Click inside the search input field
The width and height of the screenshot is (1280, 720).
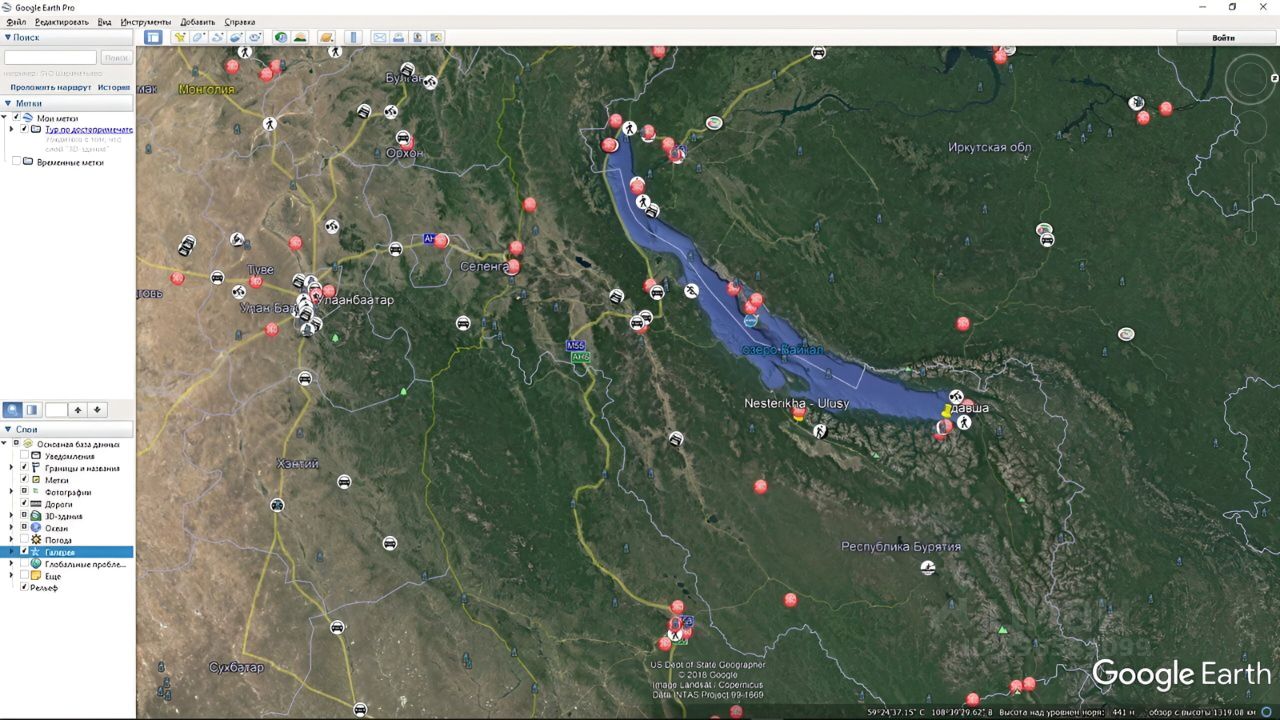point(50,58)
